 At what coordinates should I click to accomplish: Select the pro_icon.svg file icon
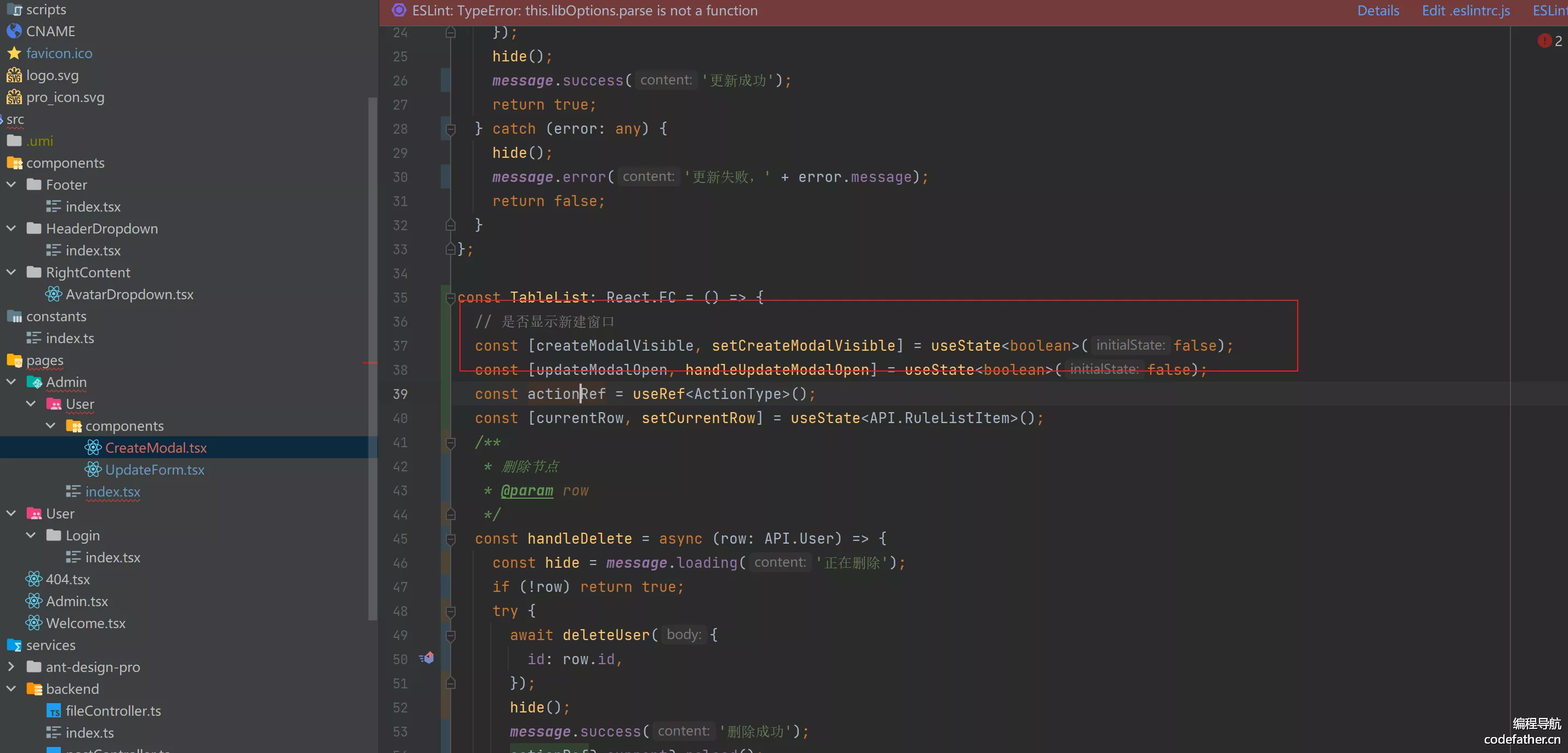click(14, 96)
